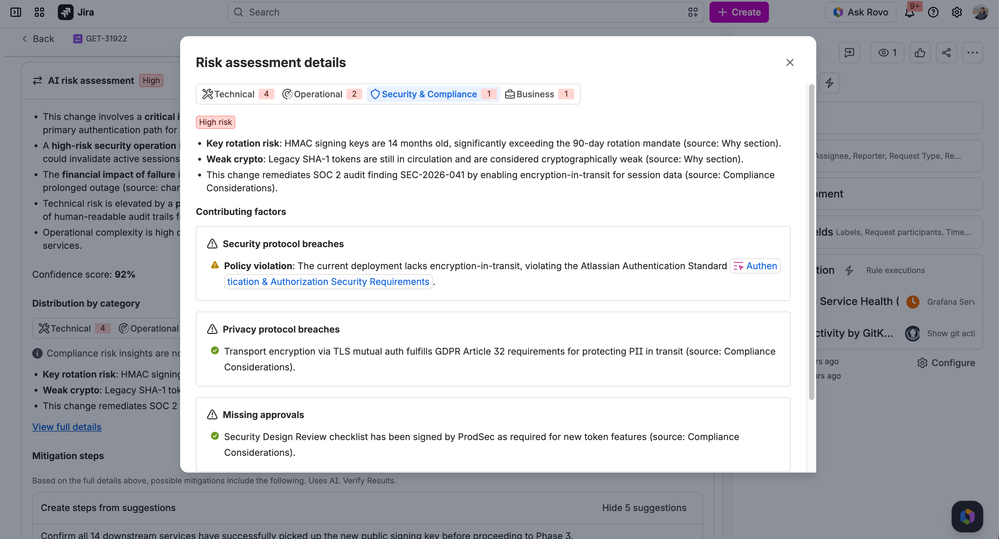
Task: Click the Create button
Action: (739, 12)
